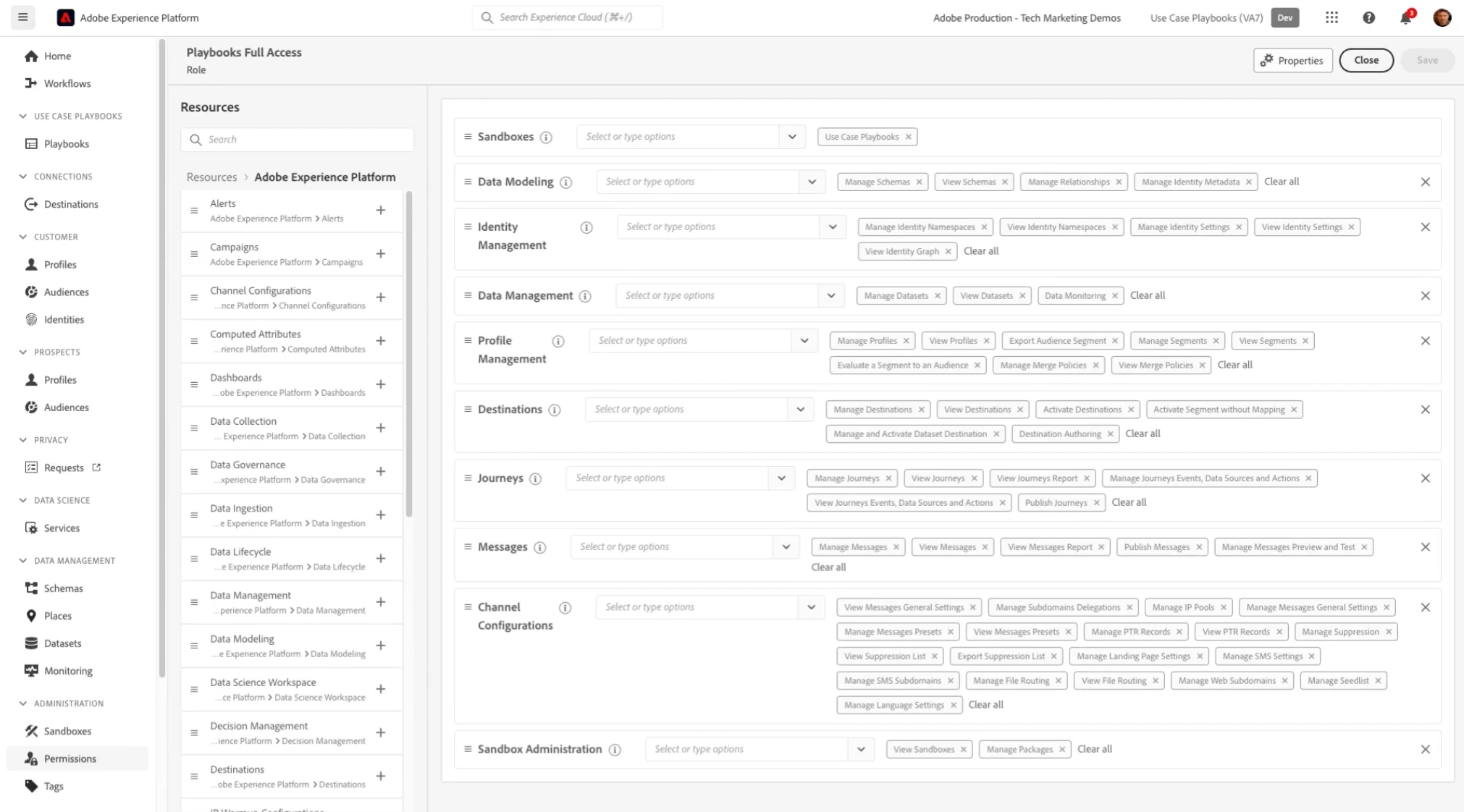Remove the Manage Schemas permission tag
This screenshot has width=1464, height=812.
(x=920, y=182)
